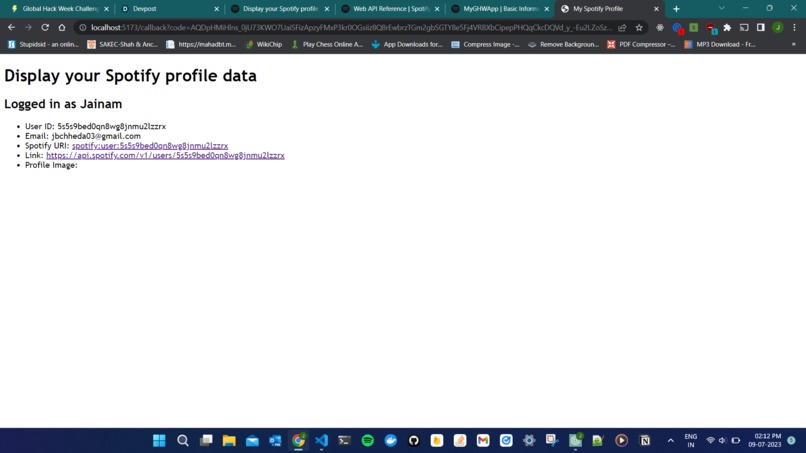Viewport: 806px width, 453px height.
Task: Open the tab search dropdown arrow
Action: coord(722,8)
